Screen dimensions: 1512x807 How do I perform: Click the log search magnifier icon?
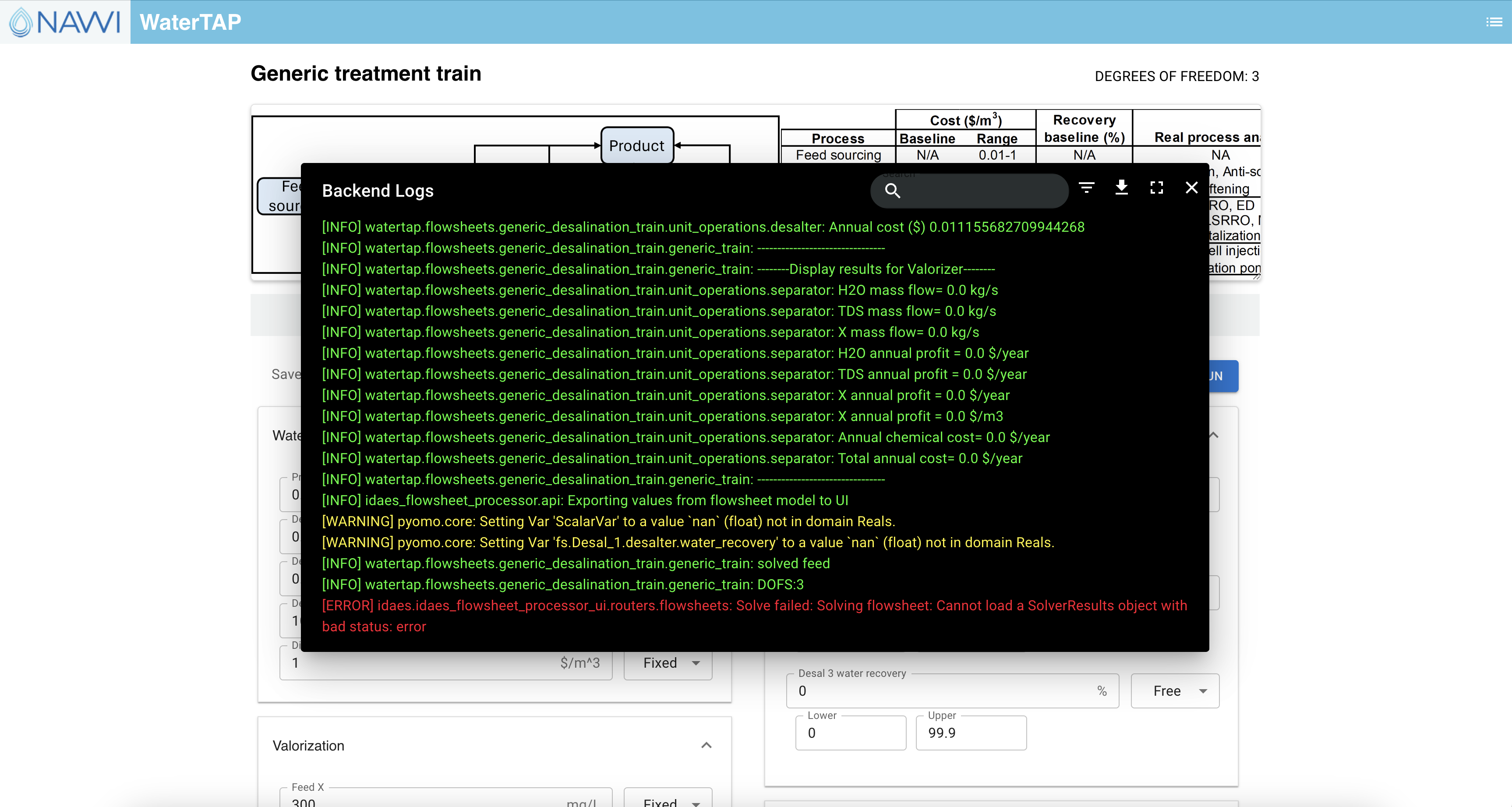pos(892,191)
